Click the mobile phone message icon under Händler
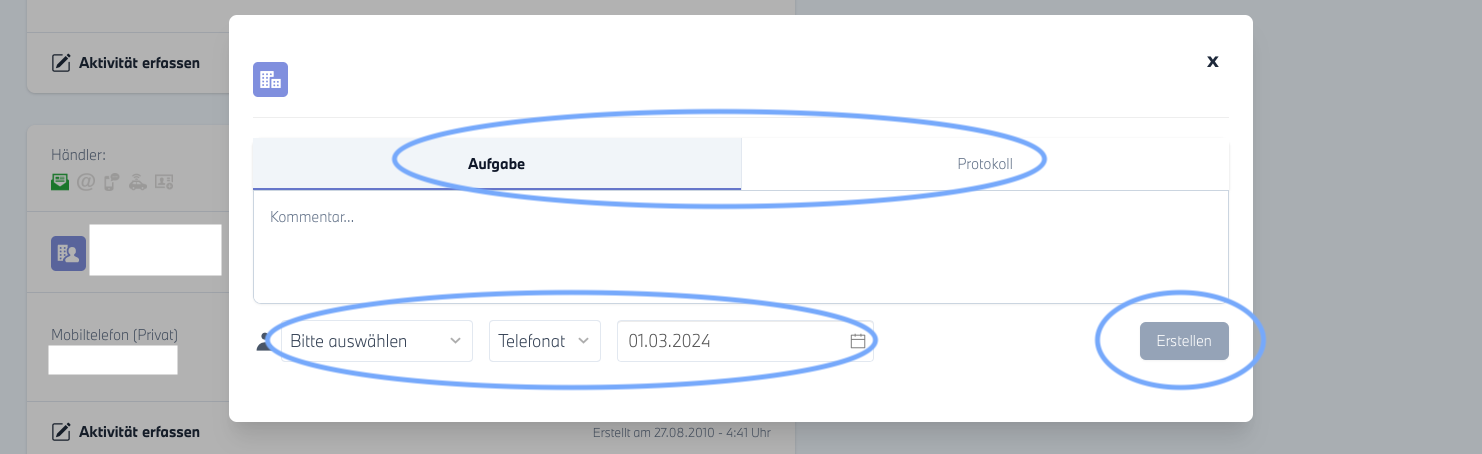 coord(112,182)
